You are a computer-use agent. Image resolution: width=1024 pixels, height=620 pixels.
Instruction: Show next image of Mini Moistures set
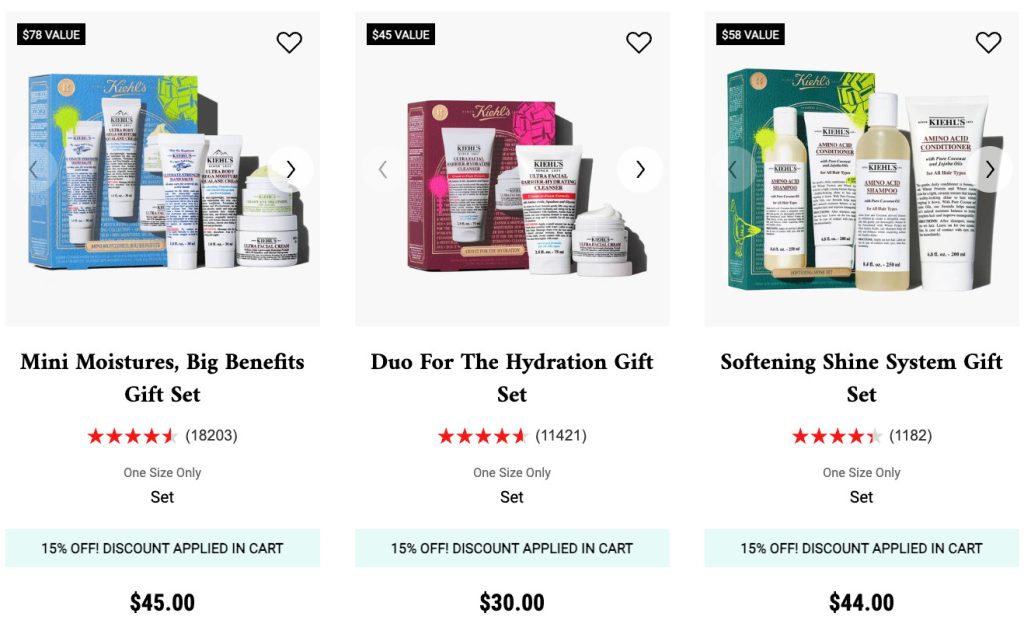point(291,169)
